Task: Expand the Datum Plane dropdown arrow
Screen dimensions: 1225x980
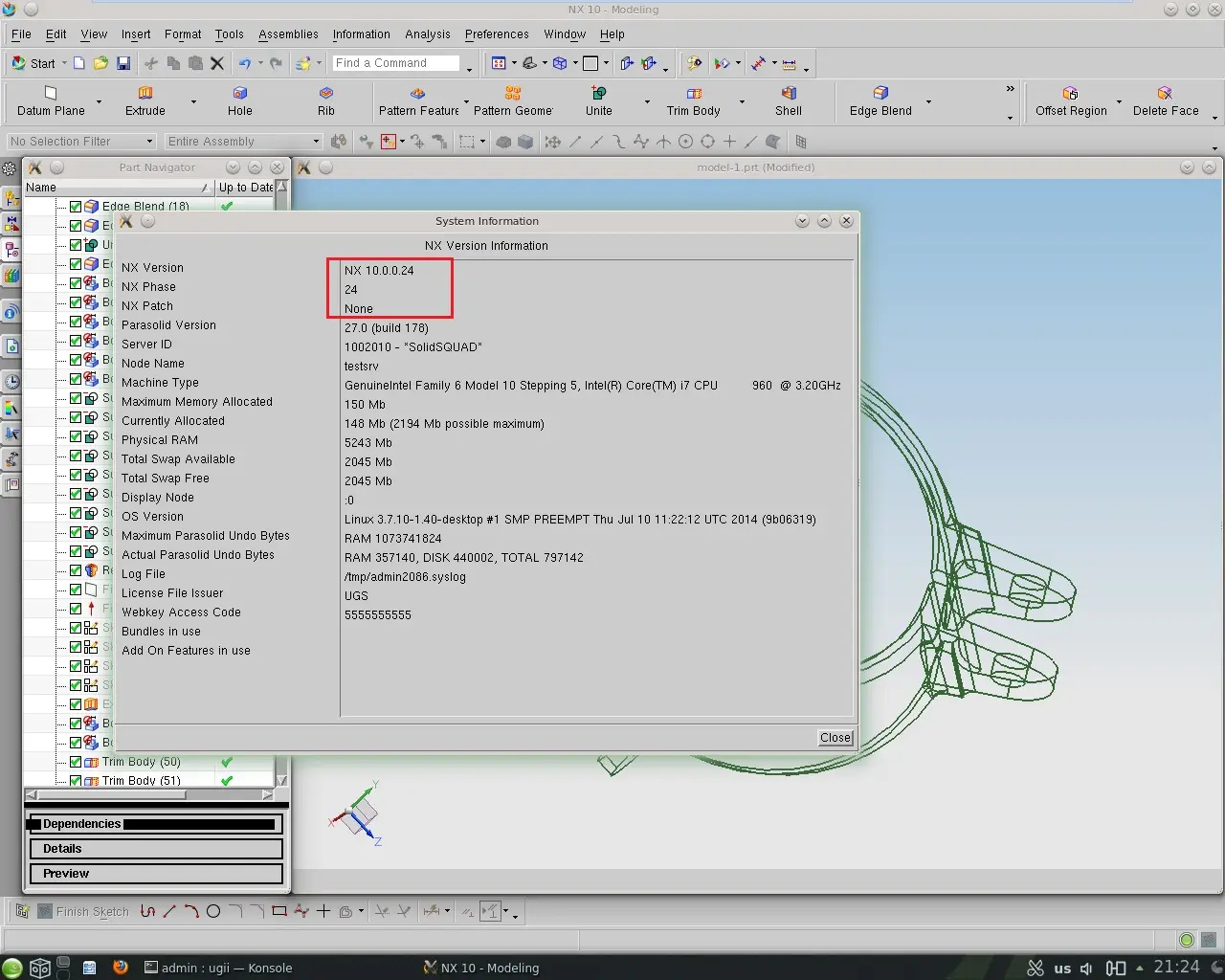Action: coord(99,101)
